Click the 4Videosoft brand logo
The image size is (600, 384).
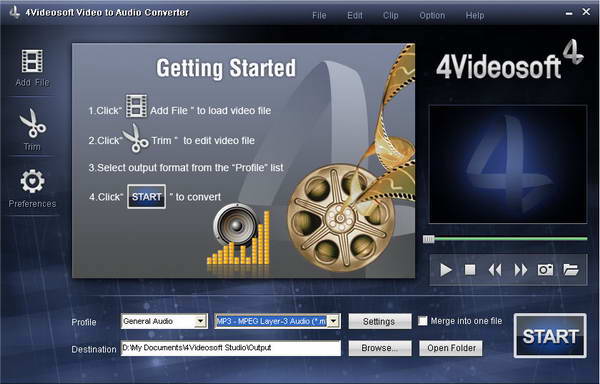coord(510,60)
